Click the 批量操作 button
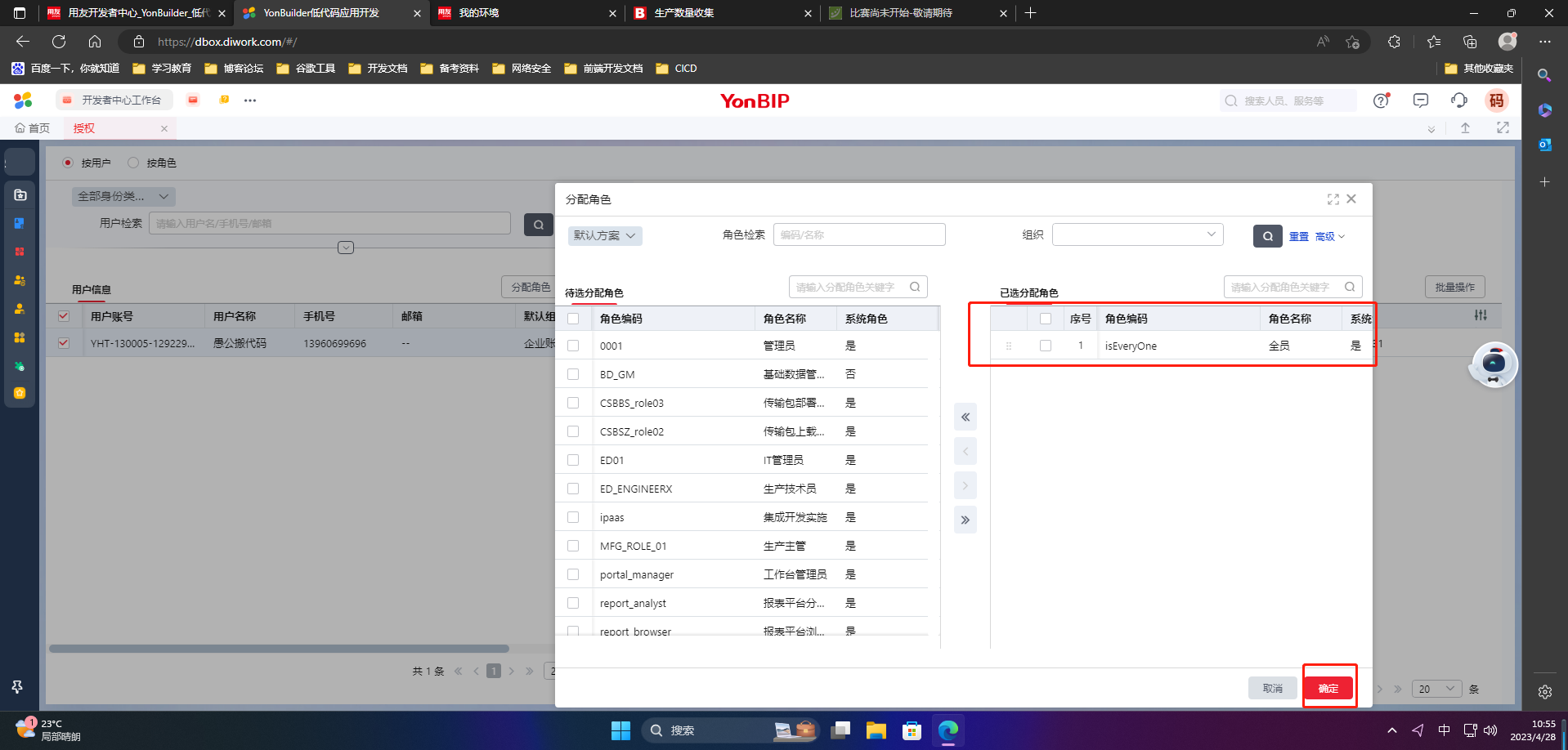The height and width of the screenshot is (750, 1568). pyautogui.click(x=1455, y=287)
